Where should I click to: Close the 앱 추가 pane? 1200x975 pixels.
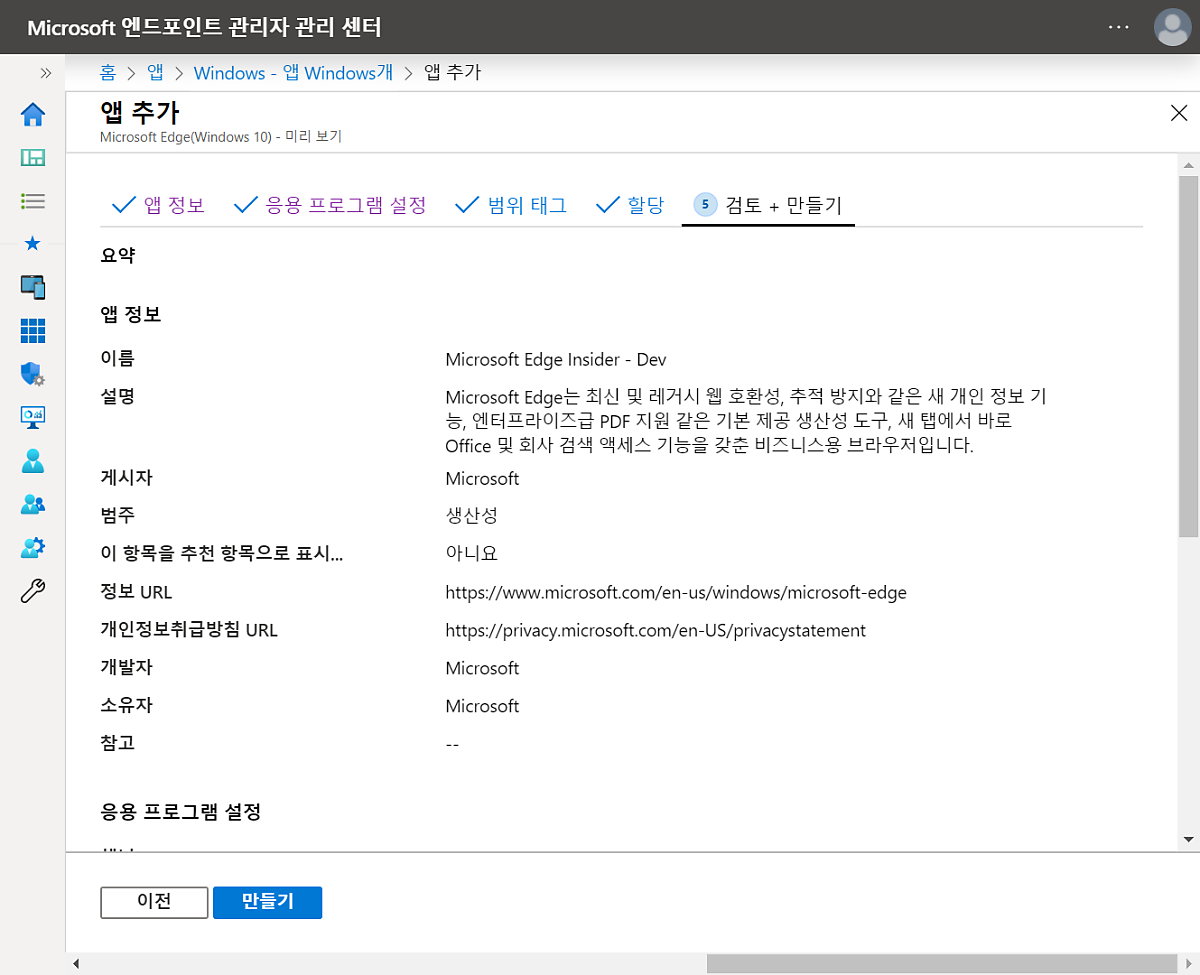point(1179,113)
